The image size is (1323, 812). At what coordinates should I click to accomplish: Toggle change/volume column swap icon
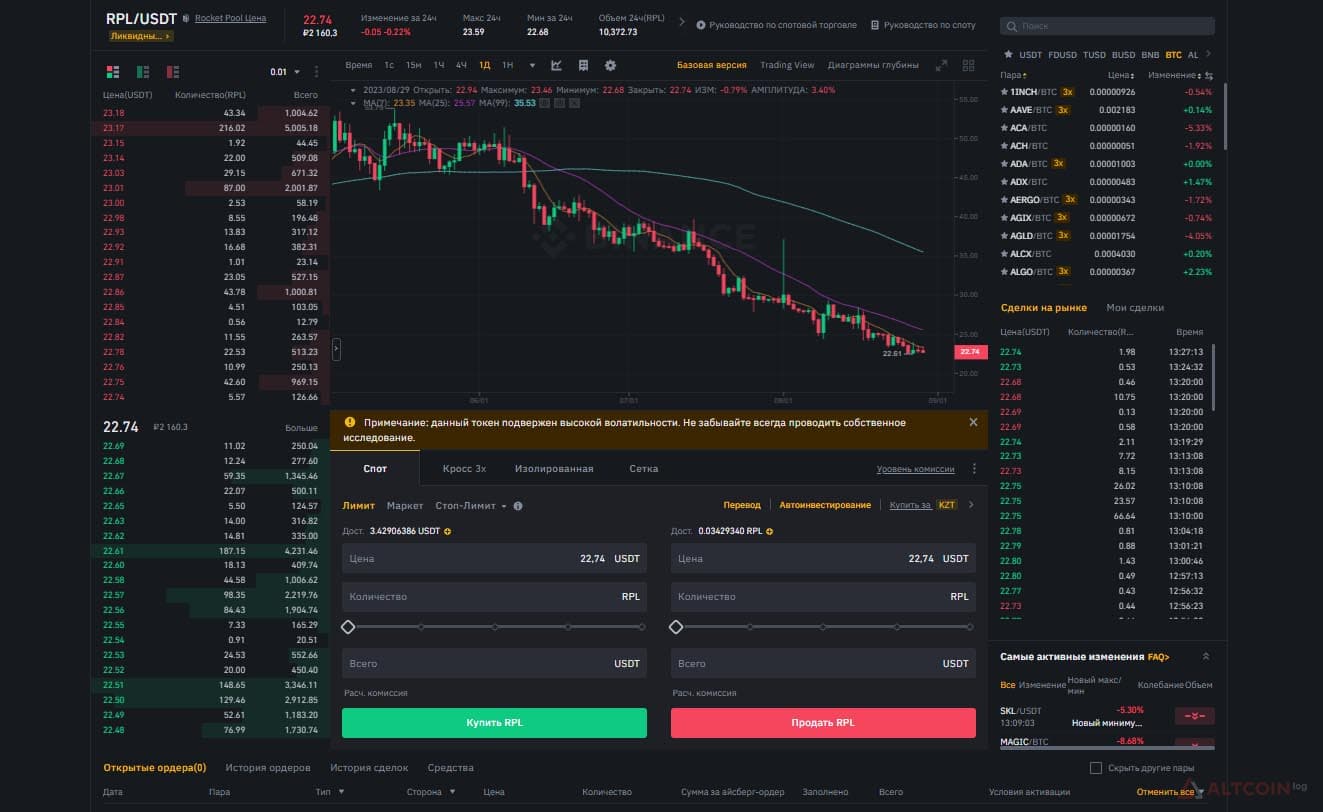pyautogui.click(x=1209, y=75)
